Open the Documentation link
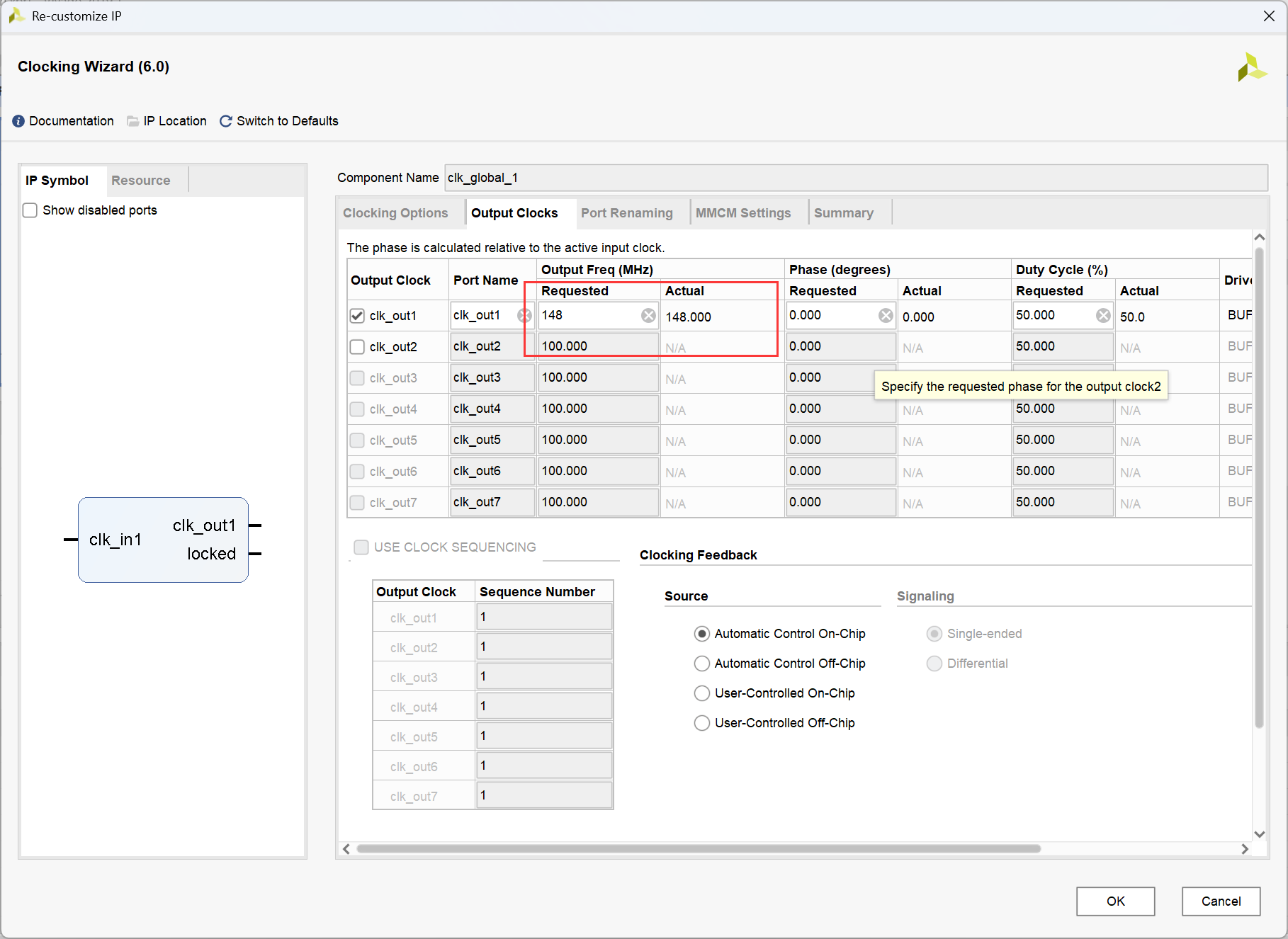This screenshot has height=939, width=1288. point(72,121)
